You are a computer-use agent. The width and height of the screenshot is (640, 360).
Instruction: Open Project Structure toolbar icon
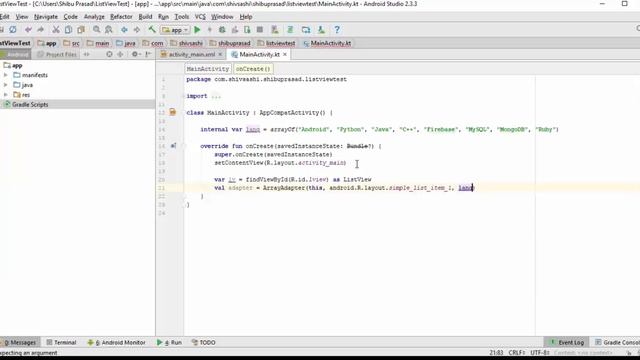306,30
